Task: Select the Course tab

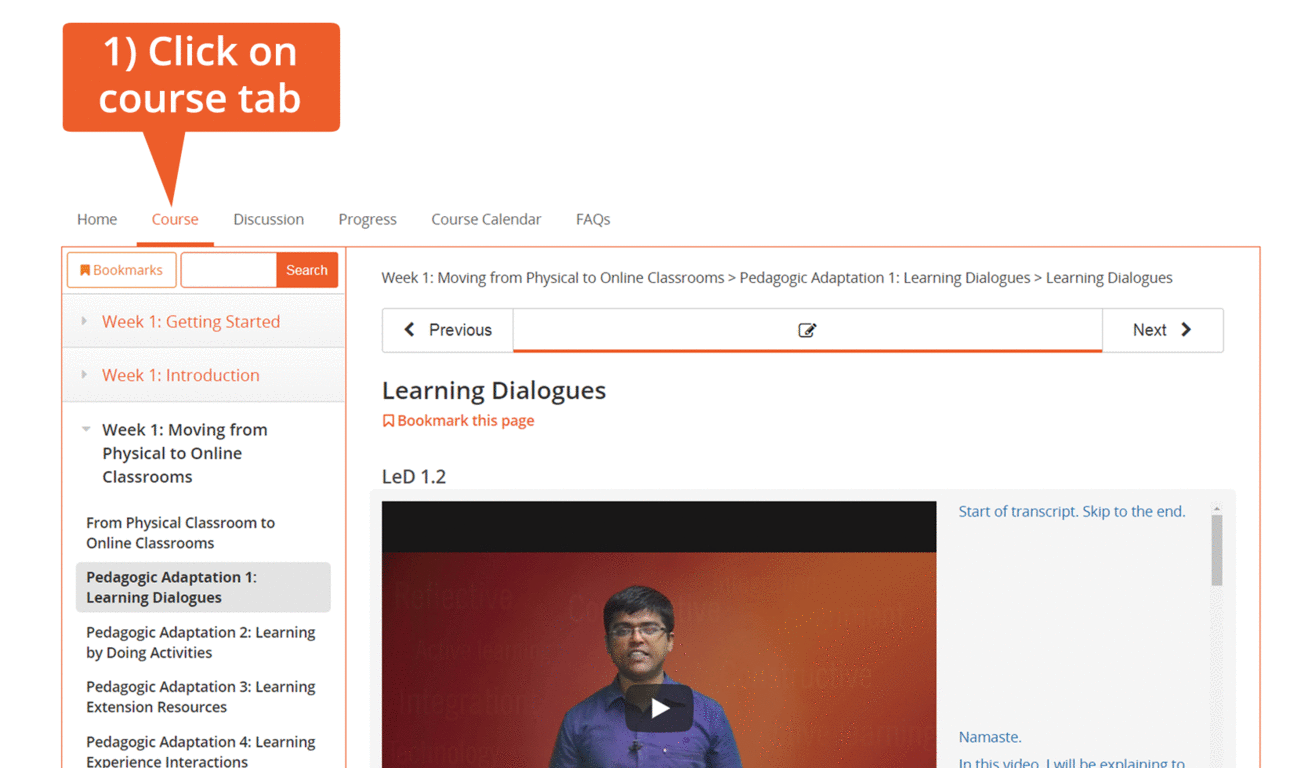Action: point(175,219)
